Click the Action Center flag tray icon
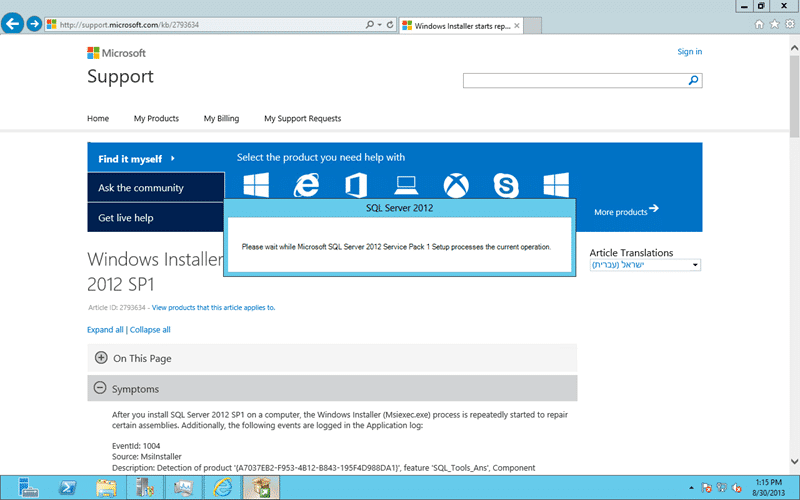Image resolution: width=800 pixels, height=500 pixels. coord(706,488)
